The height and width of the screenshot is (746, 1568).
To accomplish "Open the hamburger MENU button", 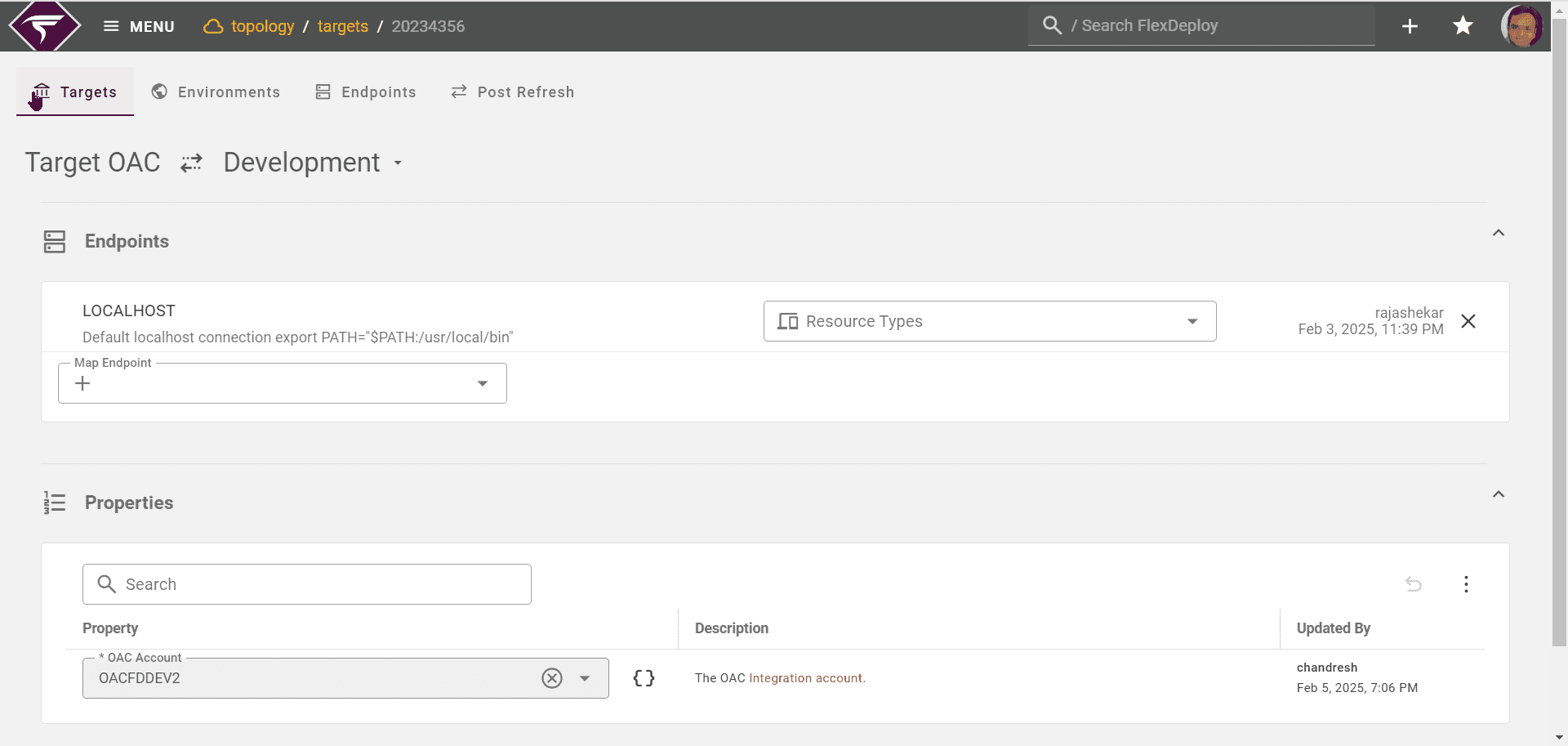I will 139,26.
